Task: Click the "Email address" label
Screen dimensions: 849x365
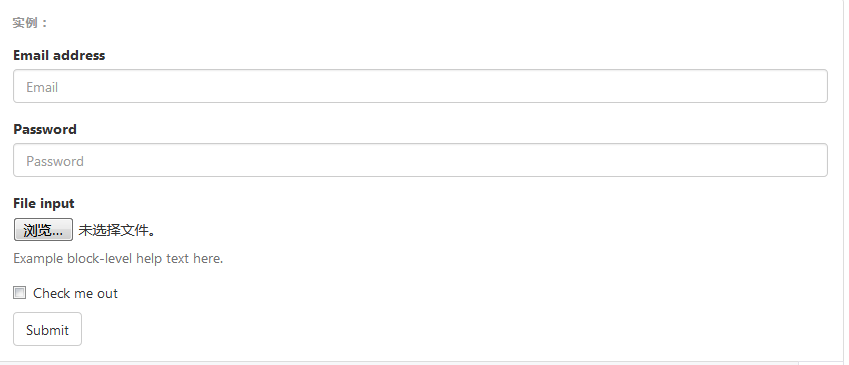Action: coord(59,55)
